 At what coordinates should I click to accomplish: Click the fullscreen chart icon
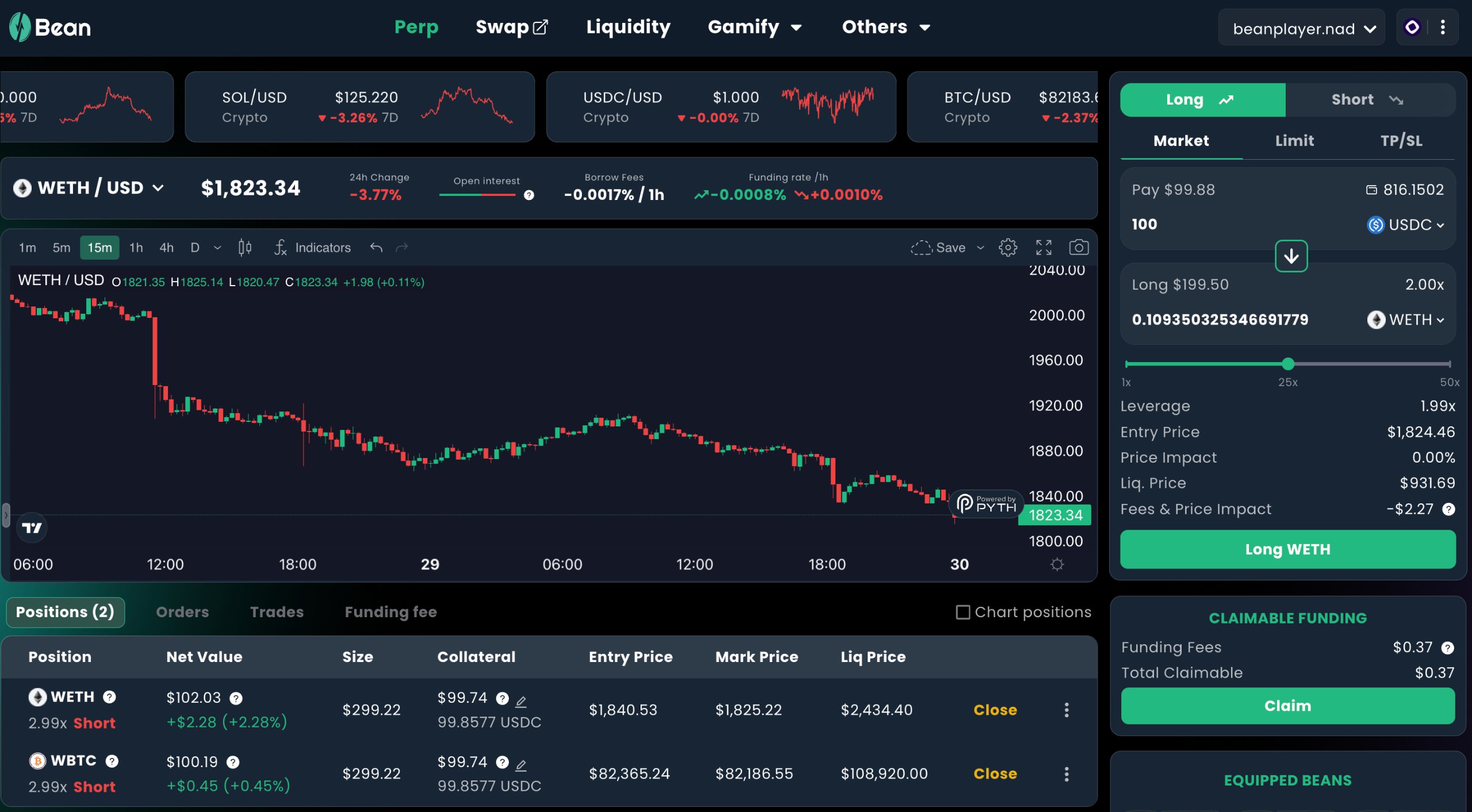[1044, 248]
